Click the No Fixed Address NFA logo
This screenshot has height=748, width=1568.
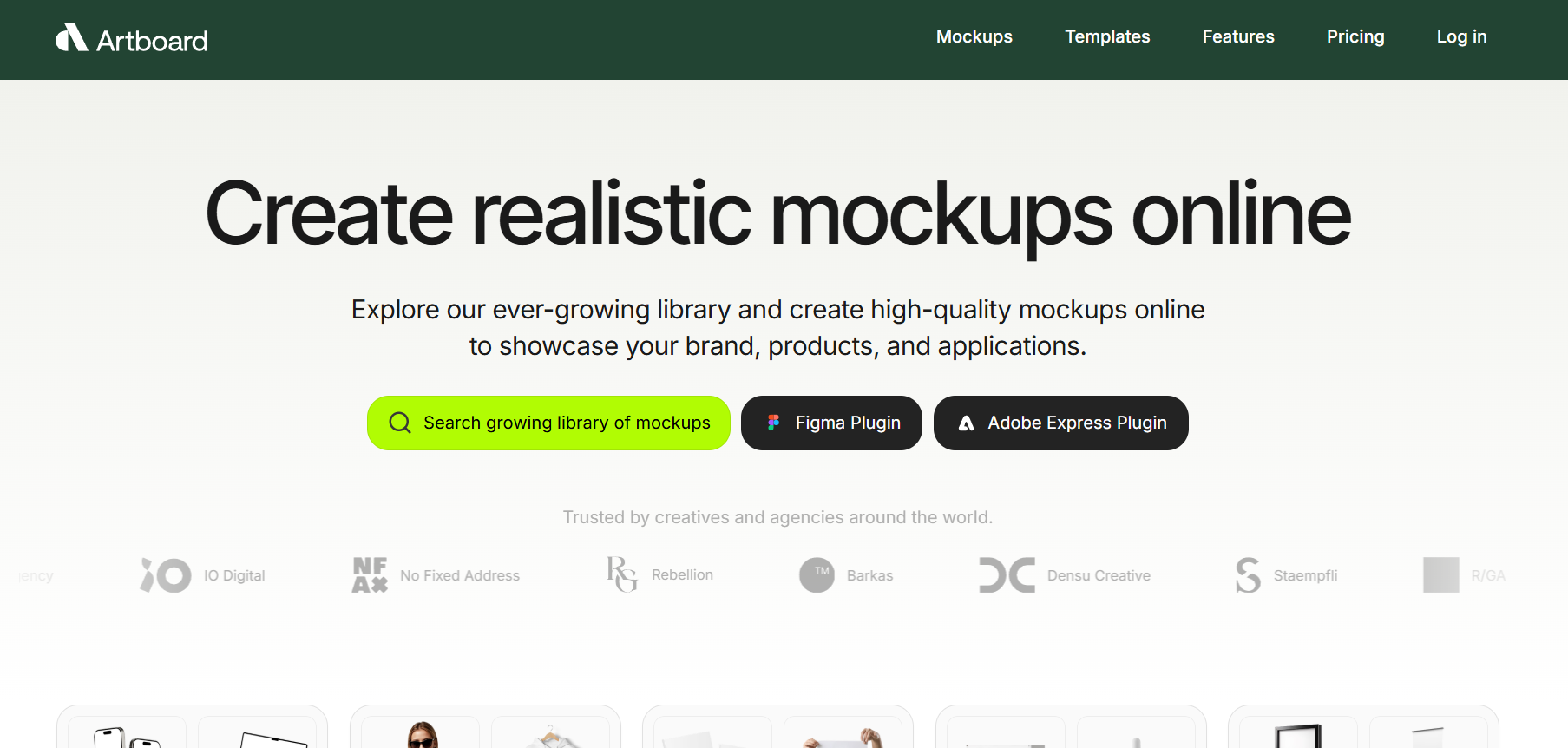(370, 575)
